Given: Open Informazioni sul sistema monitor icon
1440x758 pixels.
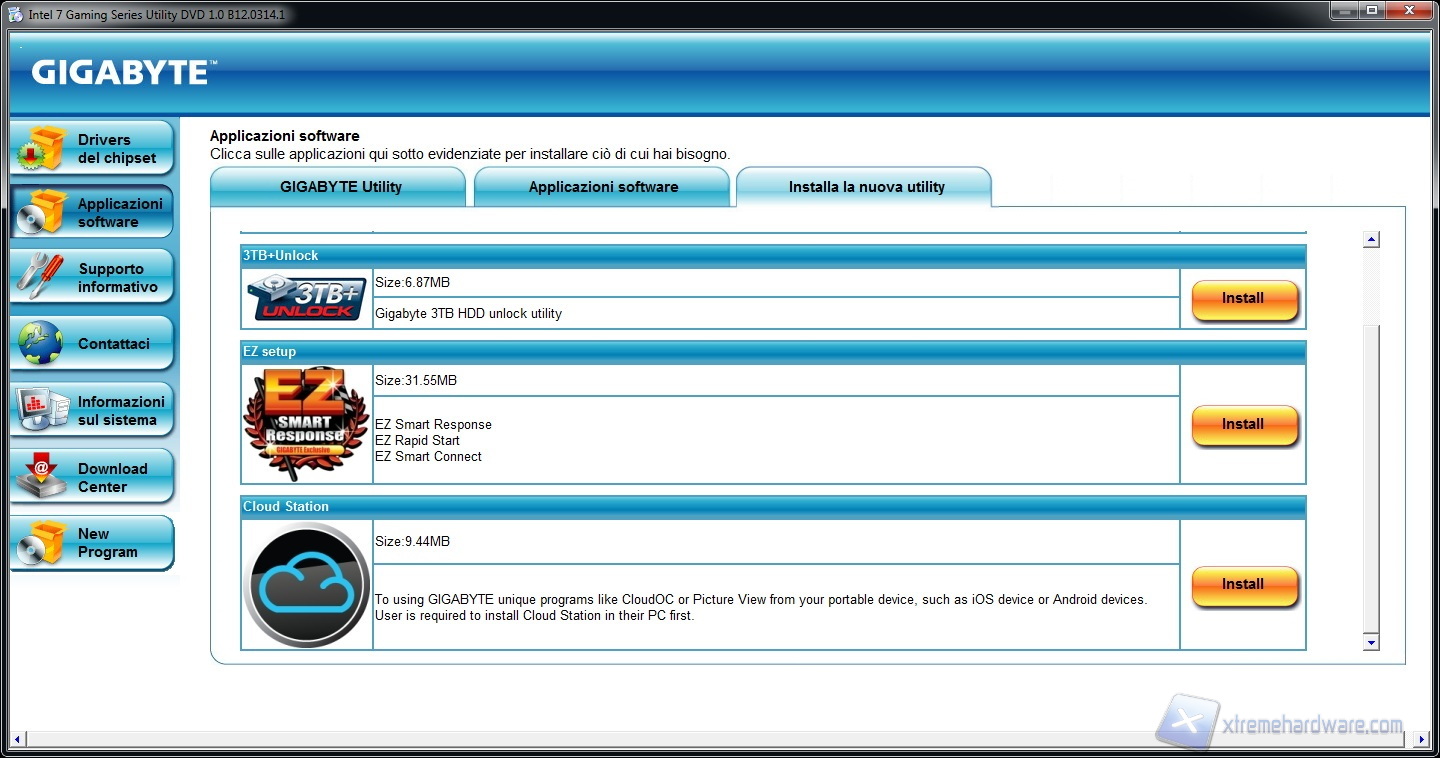Looking at the screenshot, I should [x=41, y=410].
